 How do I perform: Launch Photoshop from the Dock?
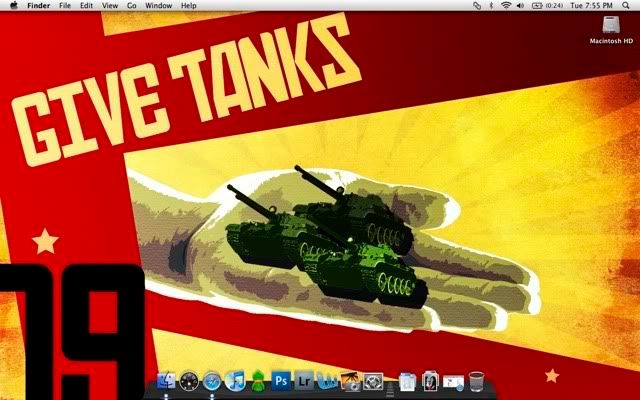[281, 380]
